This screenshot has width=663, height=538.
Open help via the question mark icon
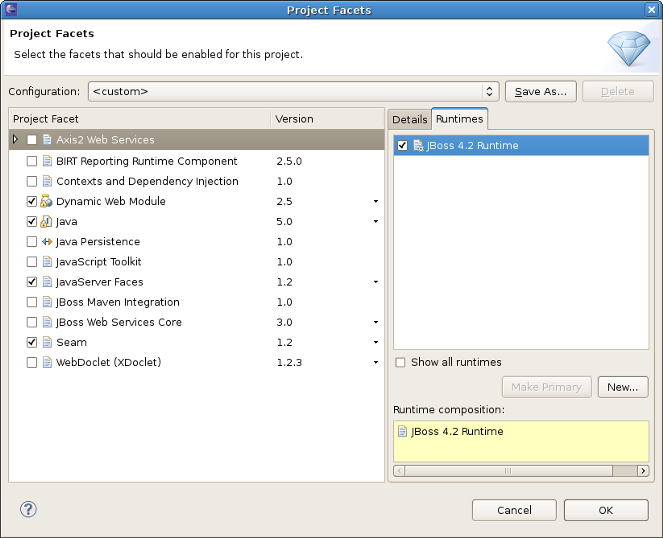28,510
